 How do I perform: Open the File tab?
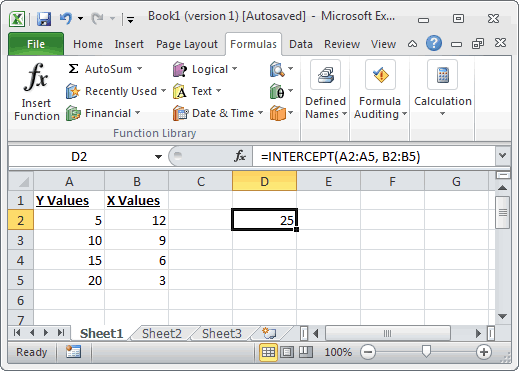tap(36, 44)
